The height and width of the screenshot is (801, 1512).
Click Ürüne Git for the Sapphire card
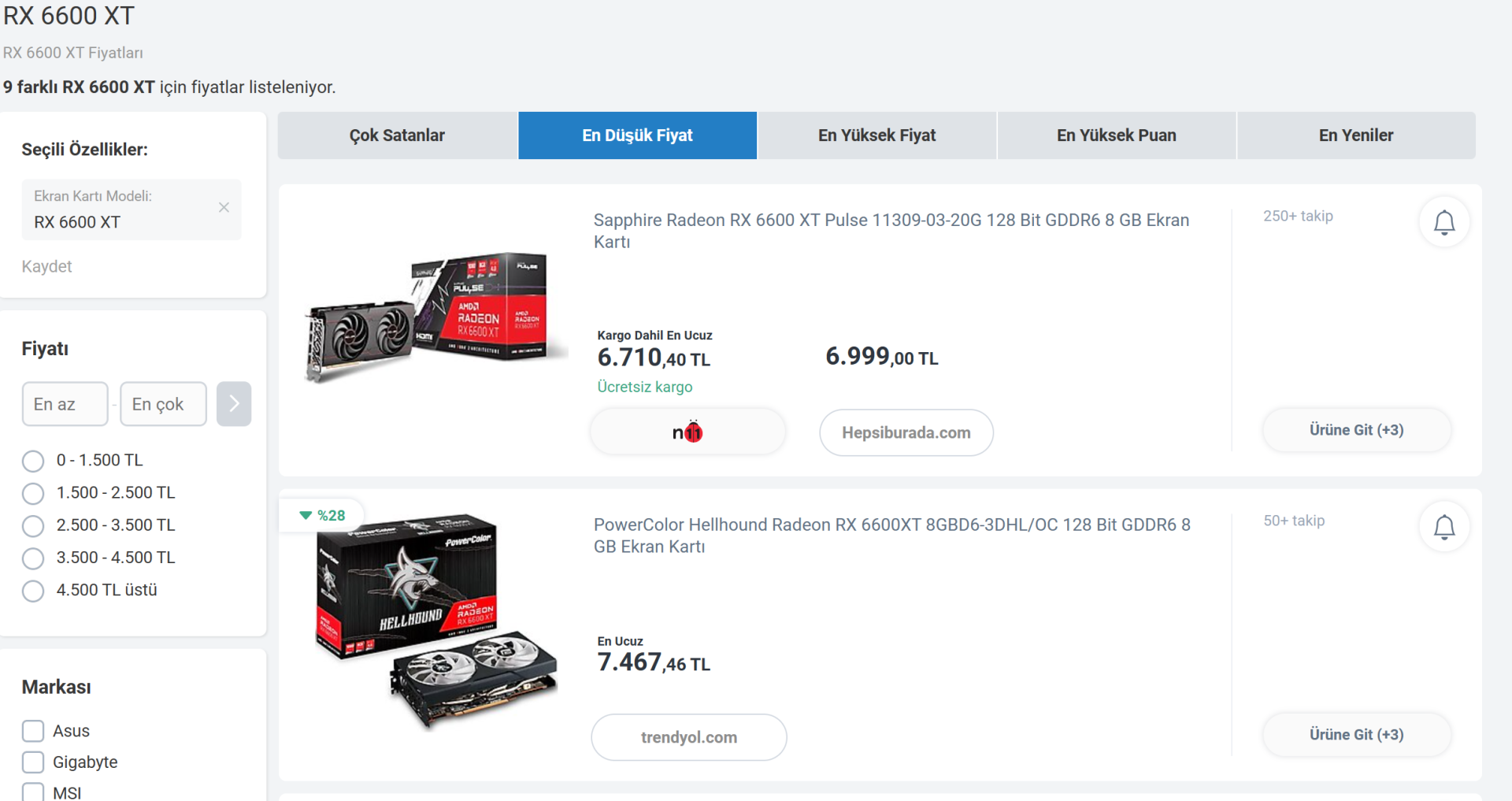click(x=1356, y=430)
